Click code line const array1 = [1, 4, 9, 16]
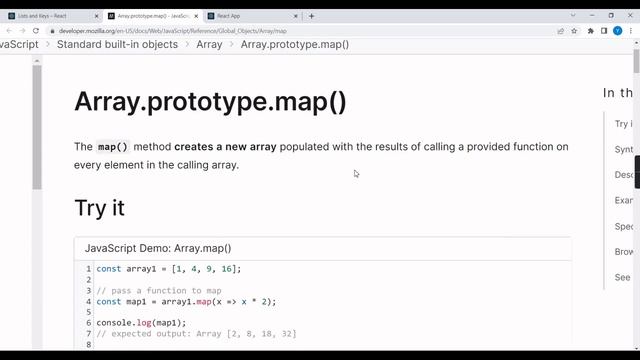This screenshot has height=360, width=640. click(169, 269)
